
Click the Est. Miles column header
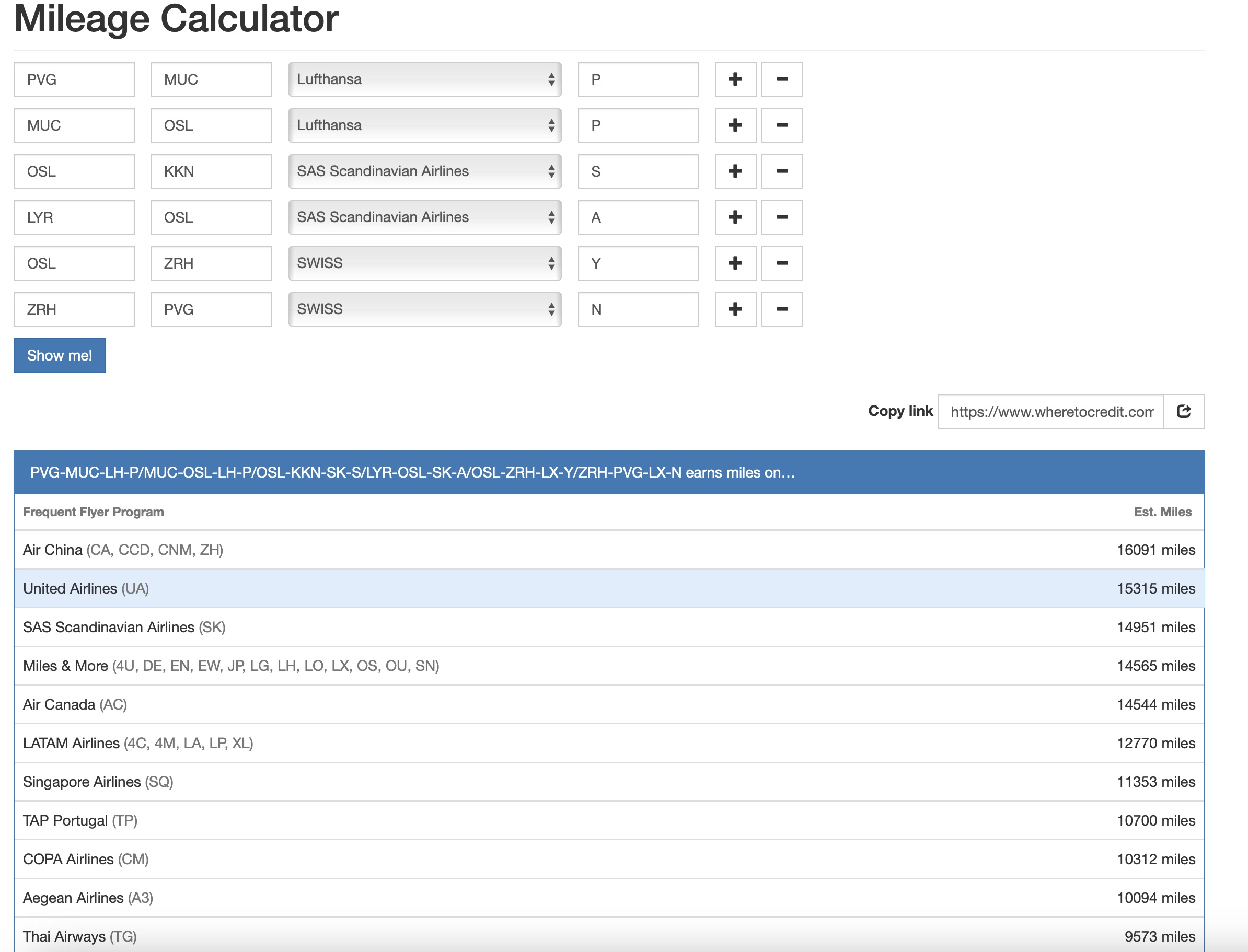pyautogui.click(x=1162, y=512)
